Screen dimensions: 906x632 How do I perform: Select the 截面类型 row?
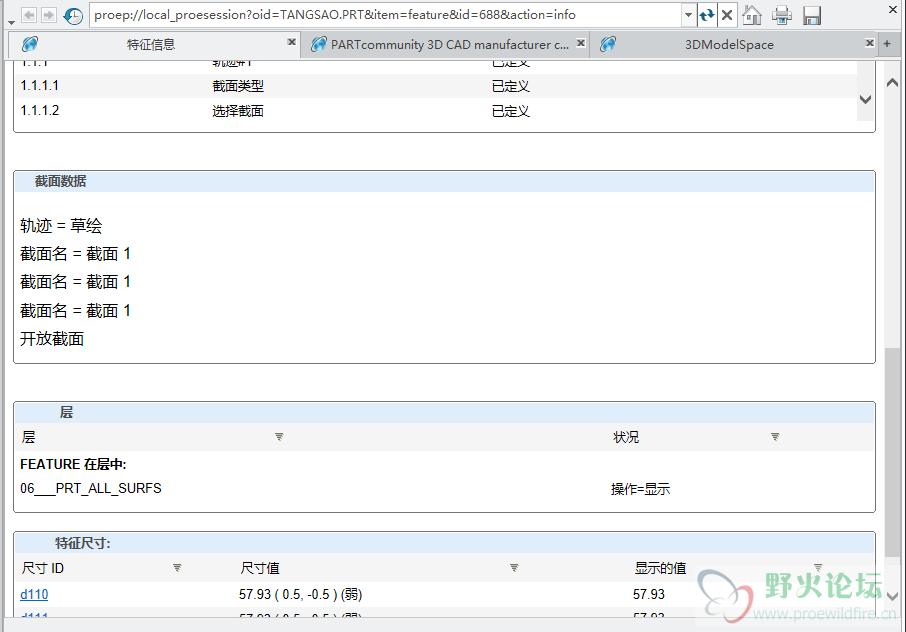pos(438,86)
